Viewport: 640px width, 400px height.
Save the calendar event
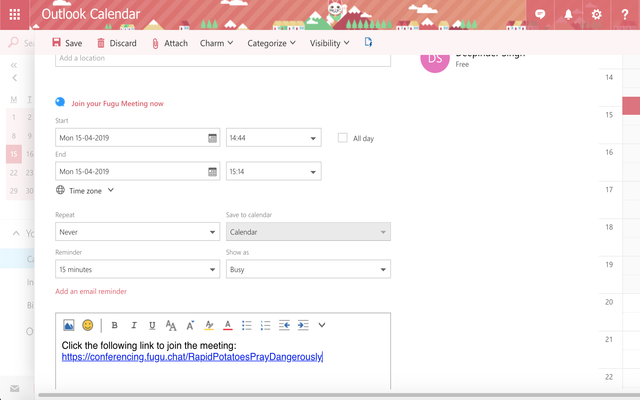tap(67, 43)
